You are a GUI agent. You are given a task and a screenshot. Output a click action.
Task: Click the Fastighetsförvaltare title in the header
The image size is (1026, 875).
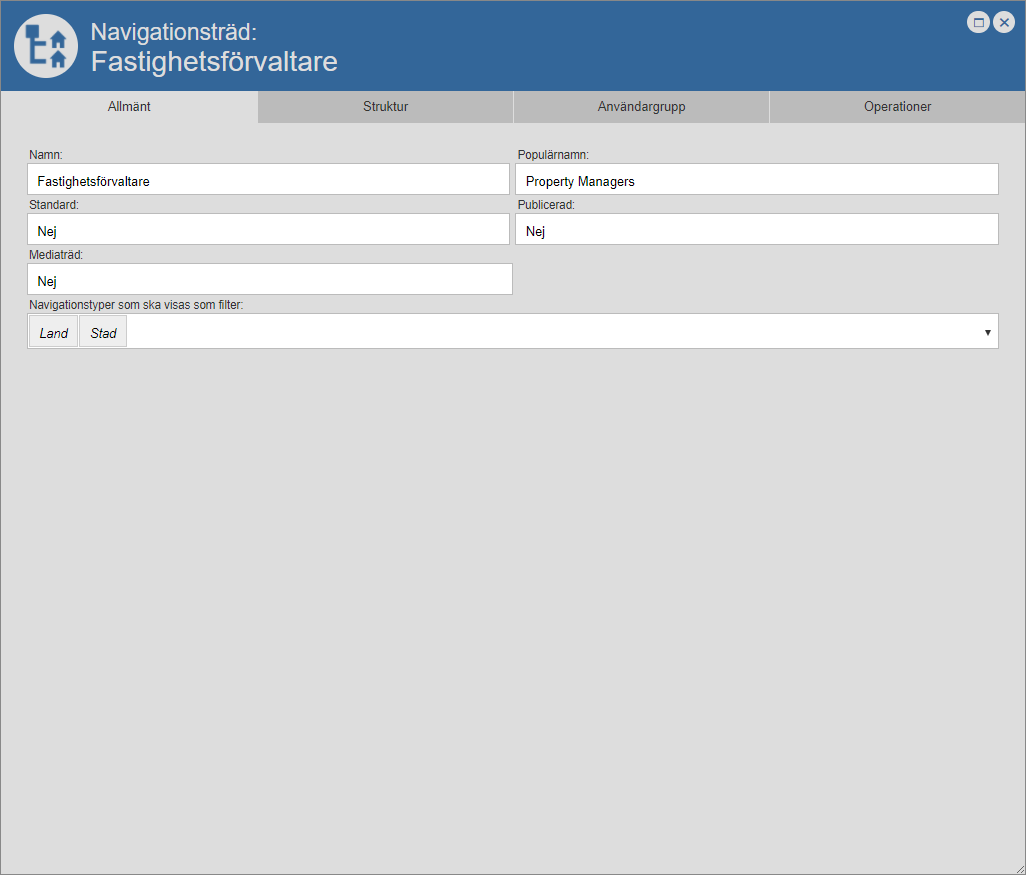pyautogui.click(x=214, y=62)
